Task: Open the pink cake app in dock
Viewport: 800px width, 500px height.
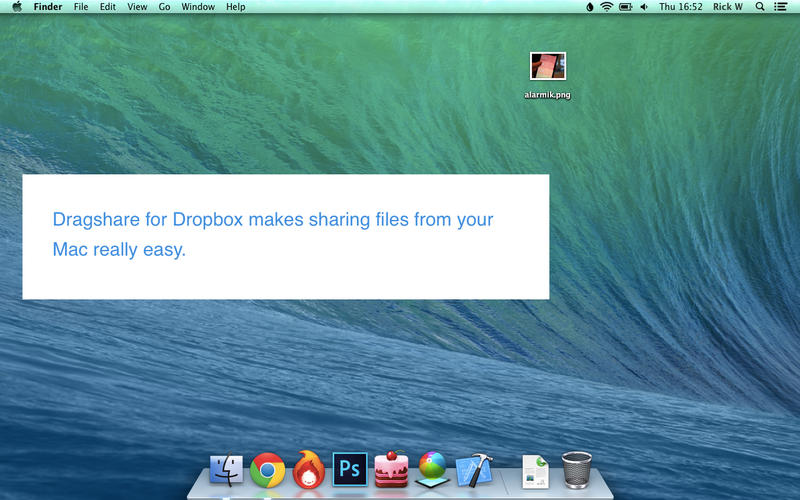Action: [391, 469]
